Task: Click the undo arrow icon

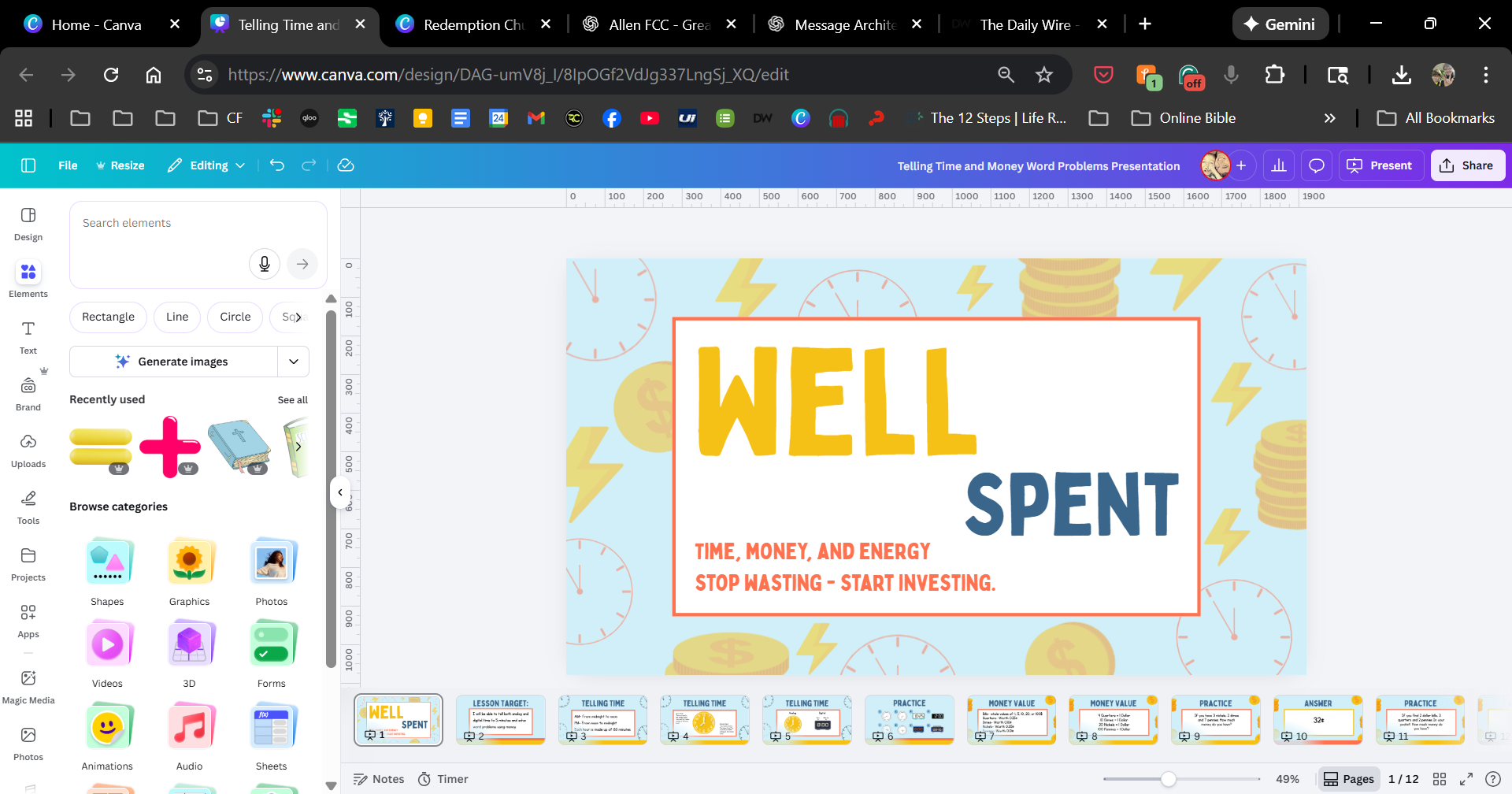Action: (277, 165)
